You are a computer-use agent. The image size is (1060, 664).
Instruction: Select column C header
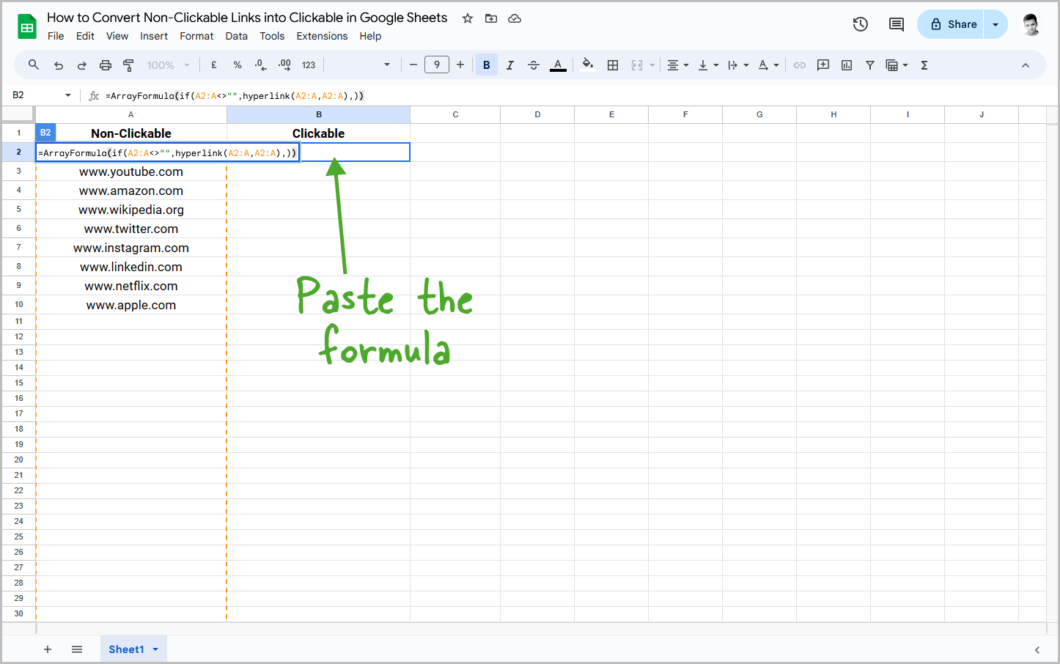click(x=455, y=114)
